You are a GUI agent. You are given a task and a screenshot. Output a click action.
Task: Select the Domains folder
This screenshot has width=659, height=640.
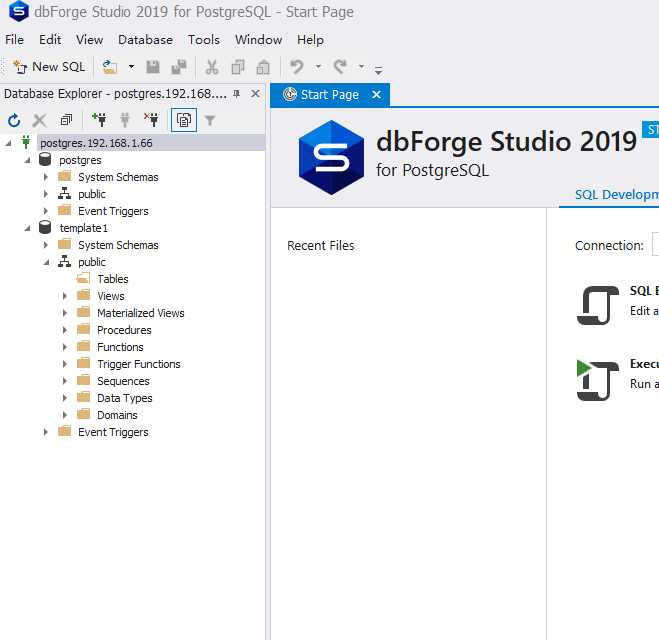pyautogui.click(x=117, y=415)
